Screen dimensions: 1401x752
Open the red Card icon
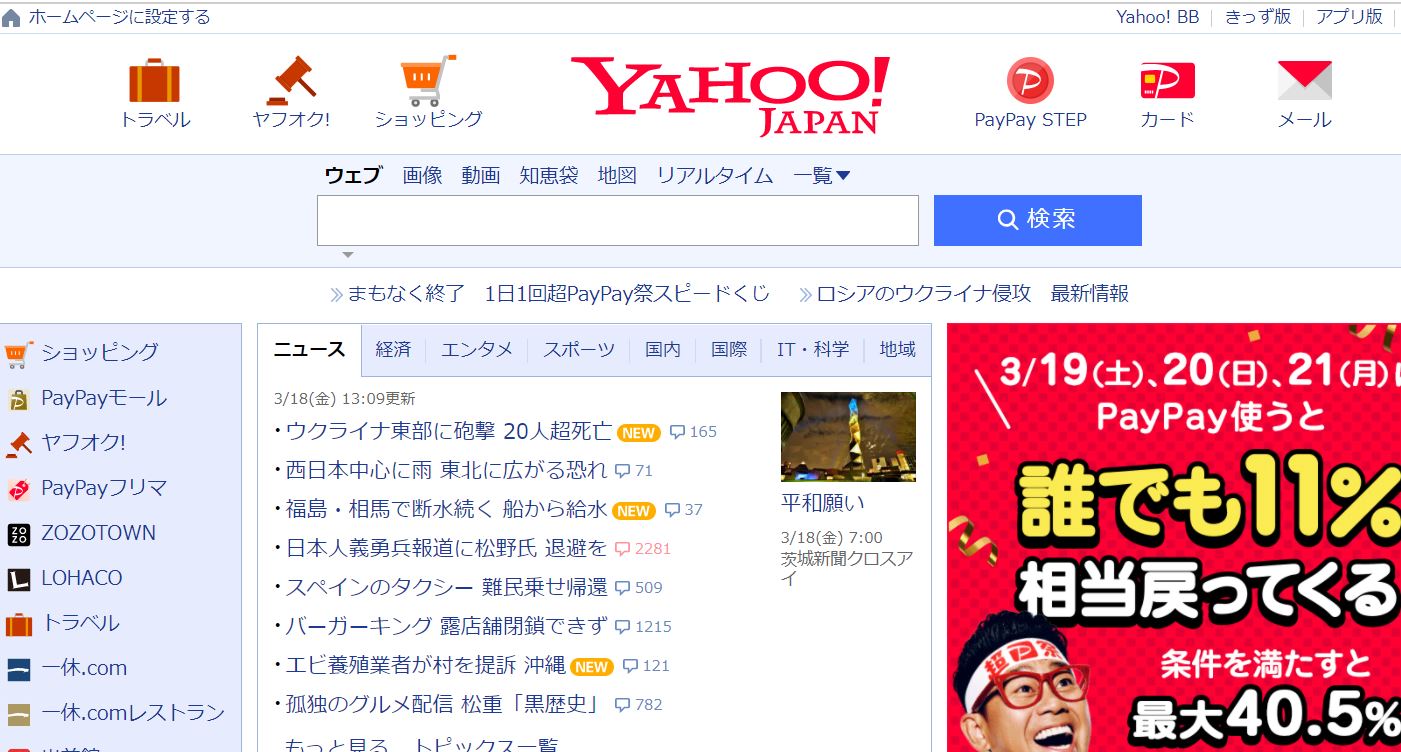[x=1167, y=81]
